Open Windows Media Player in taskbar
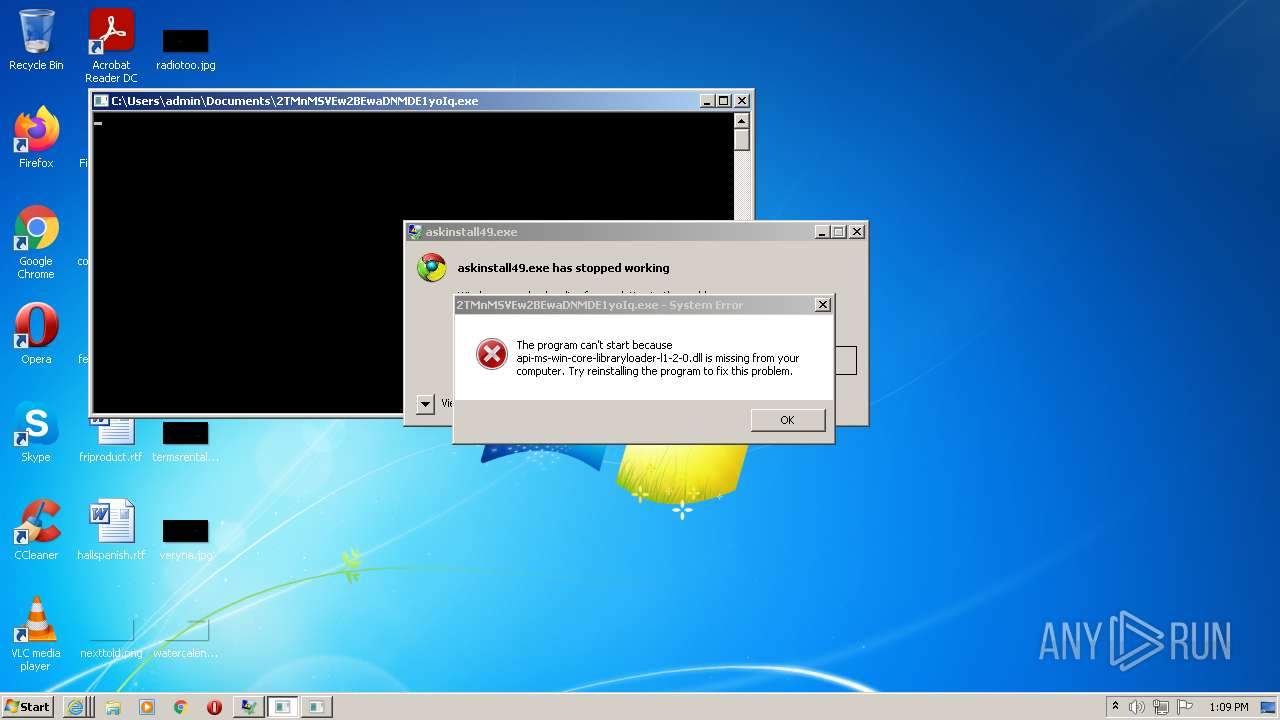This screenshot has width=1280, height=720. 147,707
